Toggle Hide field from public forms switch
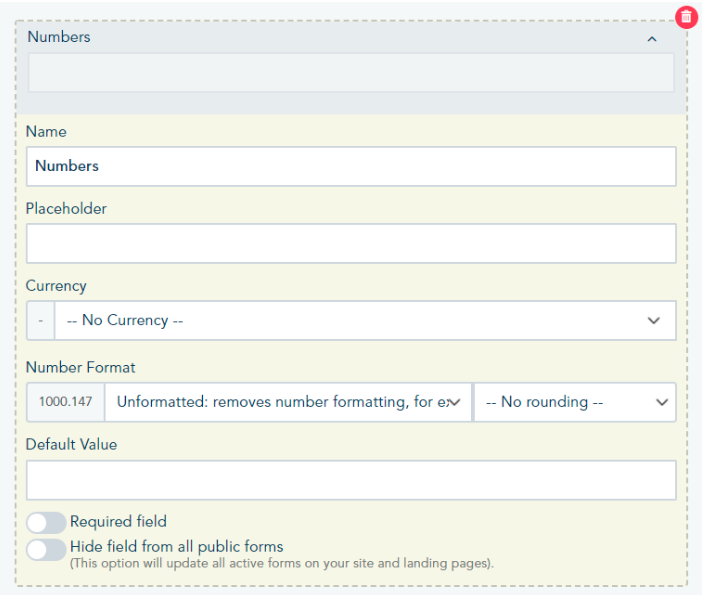The height and width of the screenshot is (595, 702). coord(46,548)
